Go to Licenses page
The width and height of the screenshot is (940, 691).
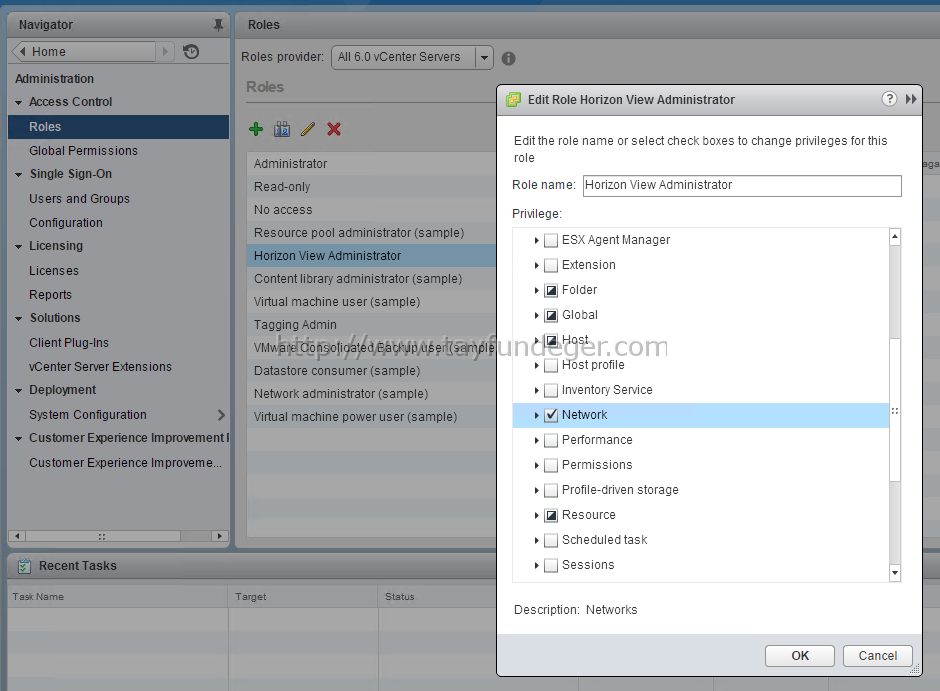(x=54, y=270)
